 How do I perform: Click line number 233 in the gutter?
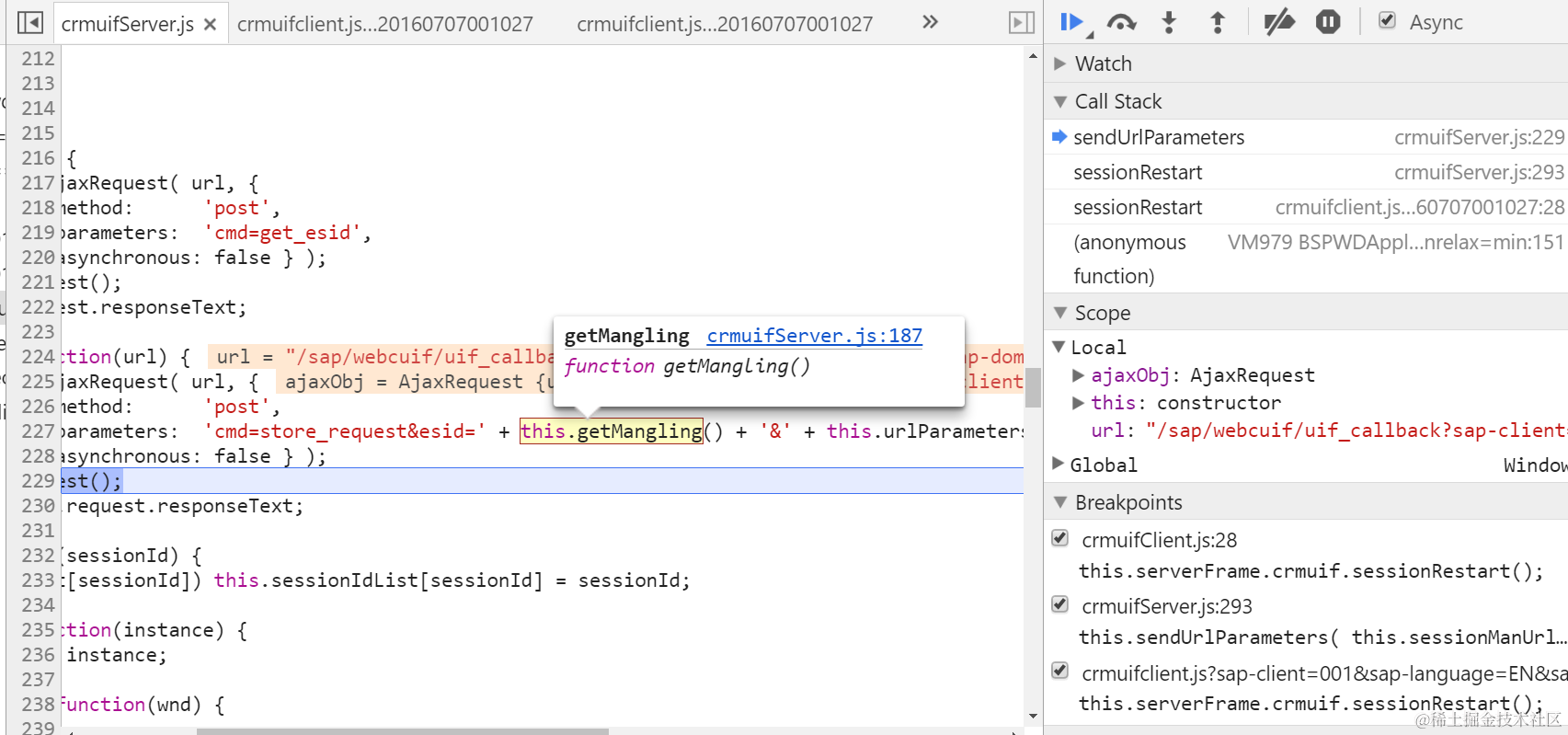pyautogui.click(x=38, y=580)
